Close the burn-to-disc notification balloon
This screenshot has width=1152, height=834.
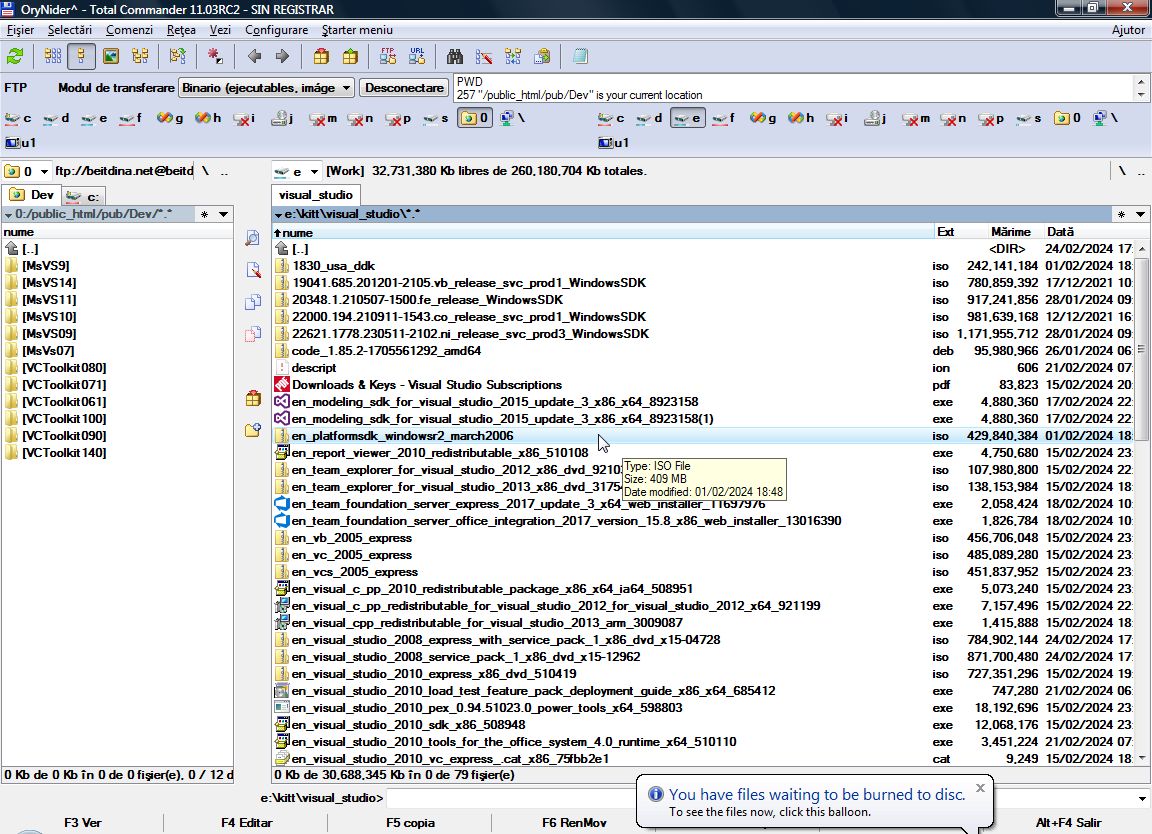(979, 788)
